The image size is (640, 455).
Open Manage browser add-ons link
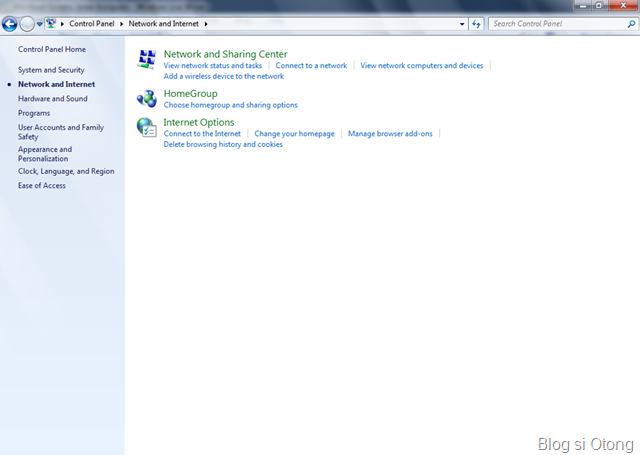coord(390,133)
